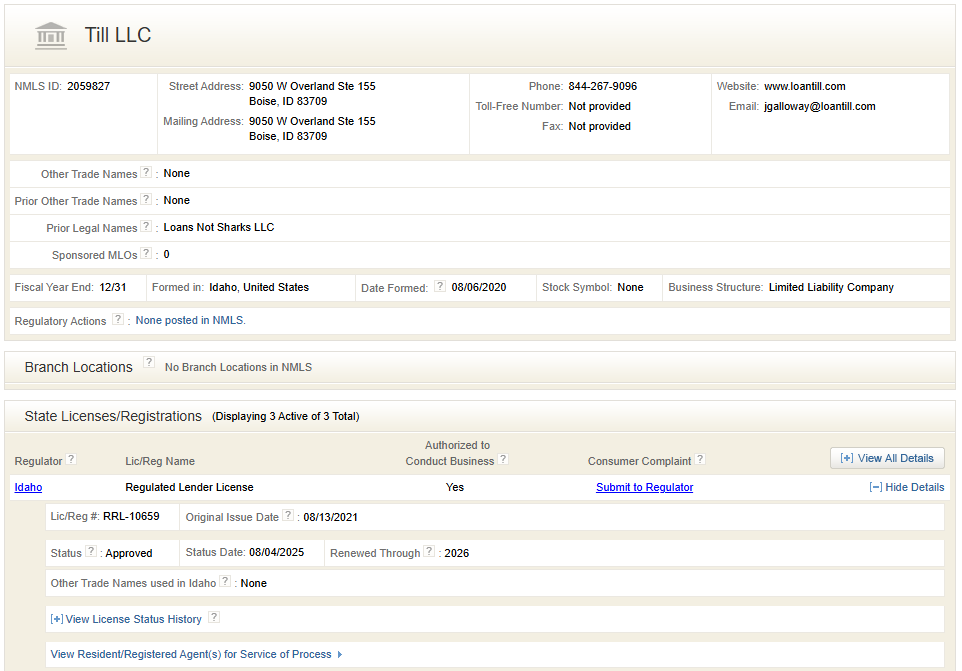The height and width of the screenshot is (671, 962).
Task: Open help icon next to Date Formed
Action: (x=440, y=286)
